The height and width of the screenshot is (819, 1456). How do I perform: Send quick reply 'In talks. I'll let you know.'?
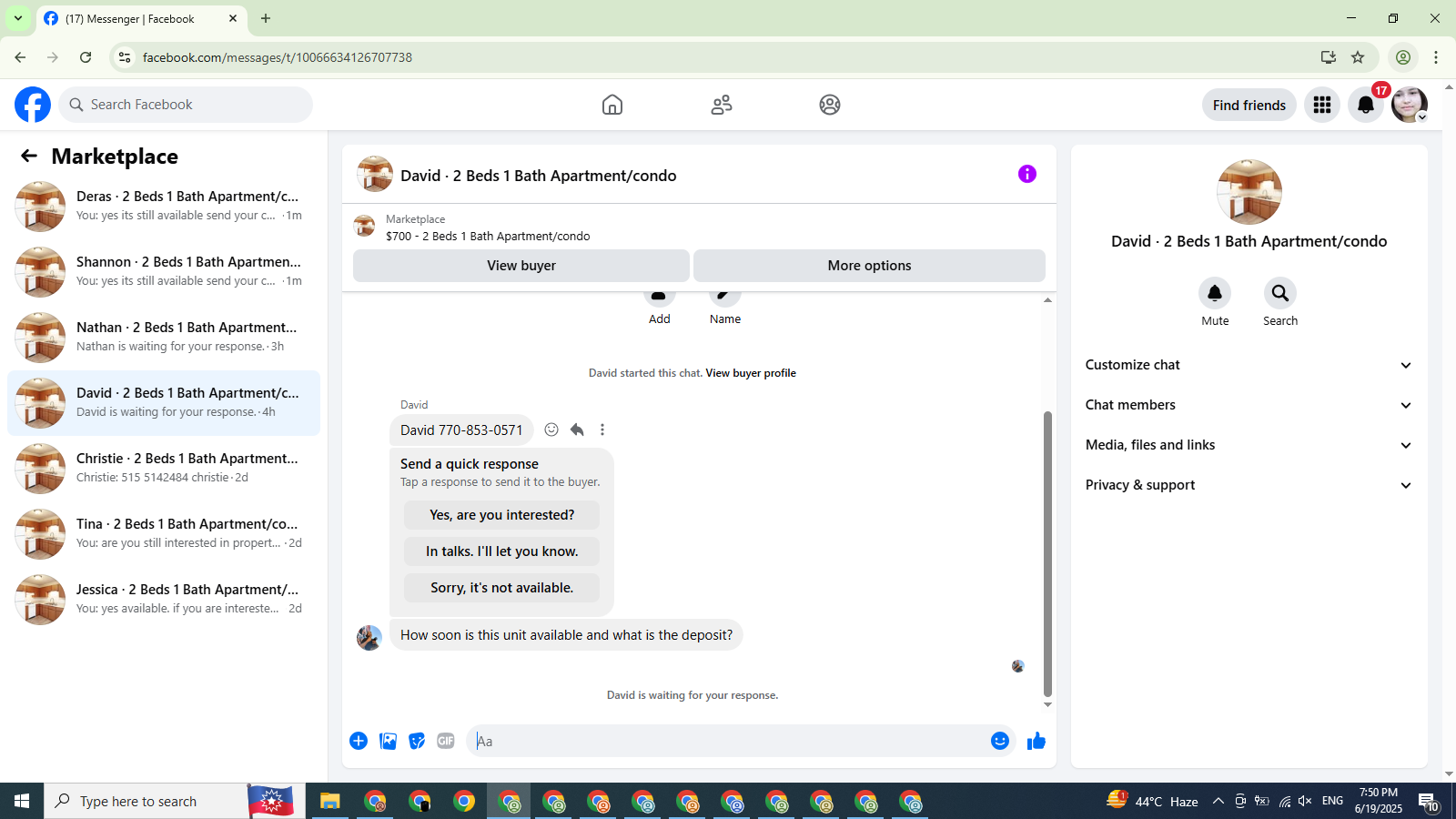[501, 551]
